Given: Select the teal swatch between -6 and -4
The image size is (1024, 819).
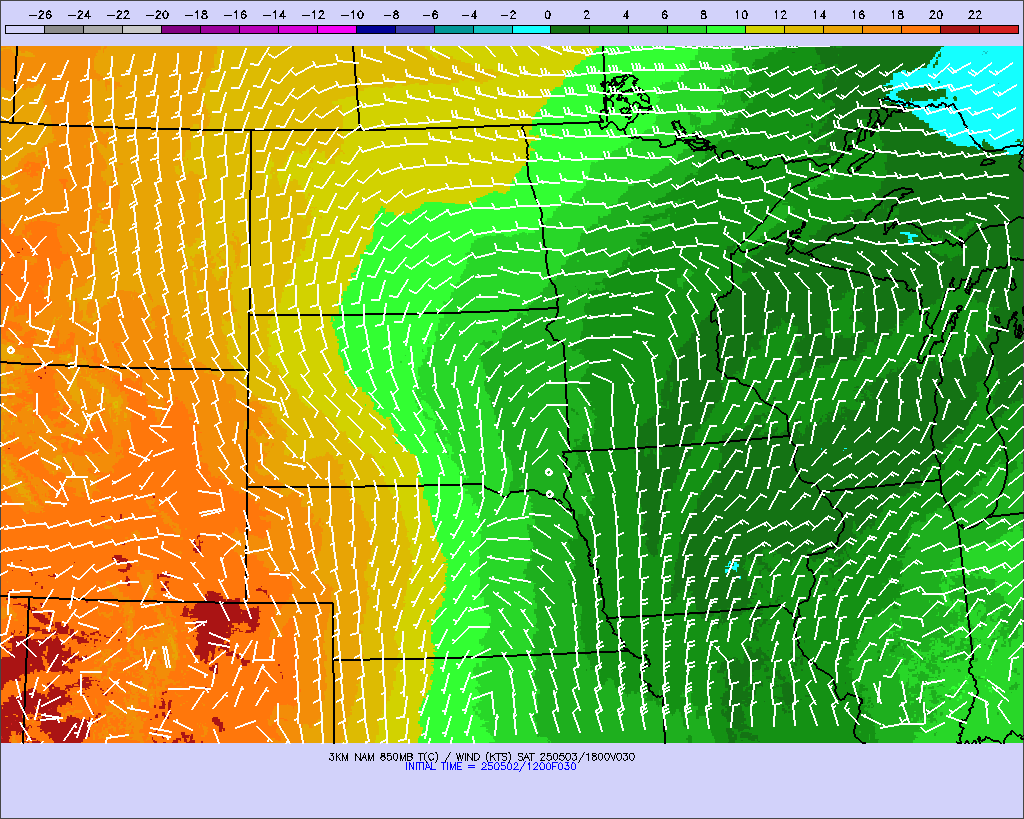Looking at the screenshot, I should [454, 29].
